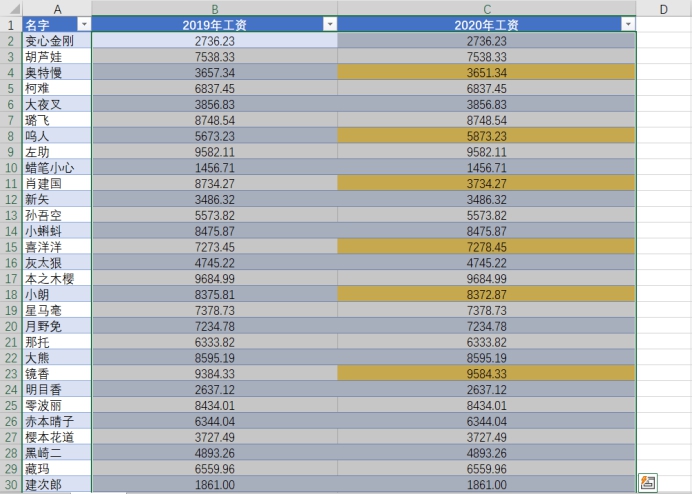Select row 30 header
Image resolution: width=693 pixels, height=494 pixels.
point(11,484)
